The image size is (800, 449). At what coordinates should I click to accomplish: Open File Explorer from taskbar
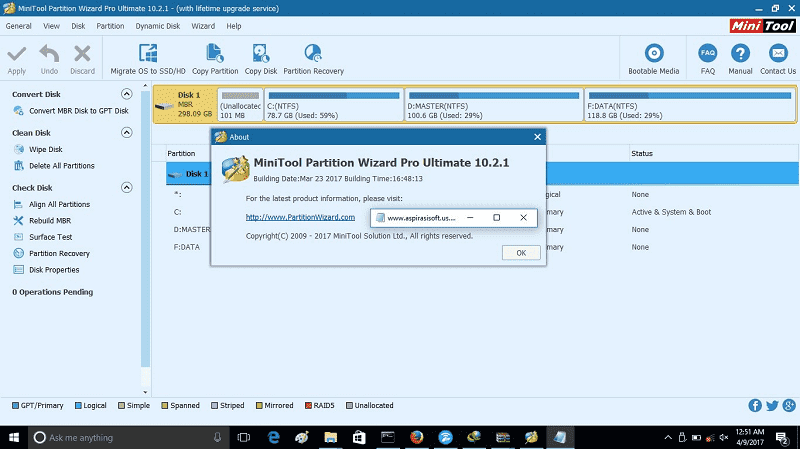(331, 437)
